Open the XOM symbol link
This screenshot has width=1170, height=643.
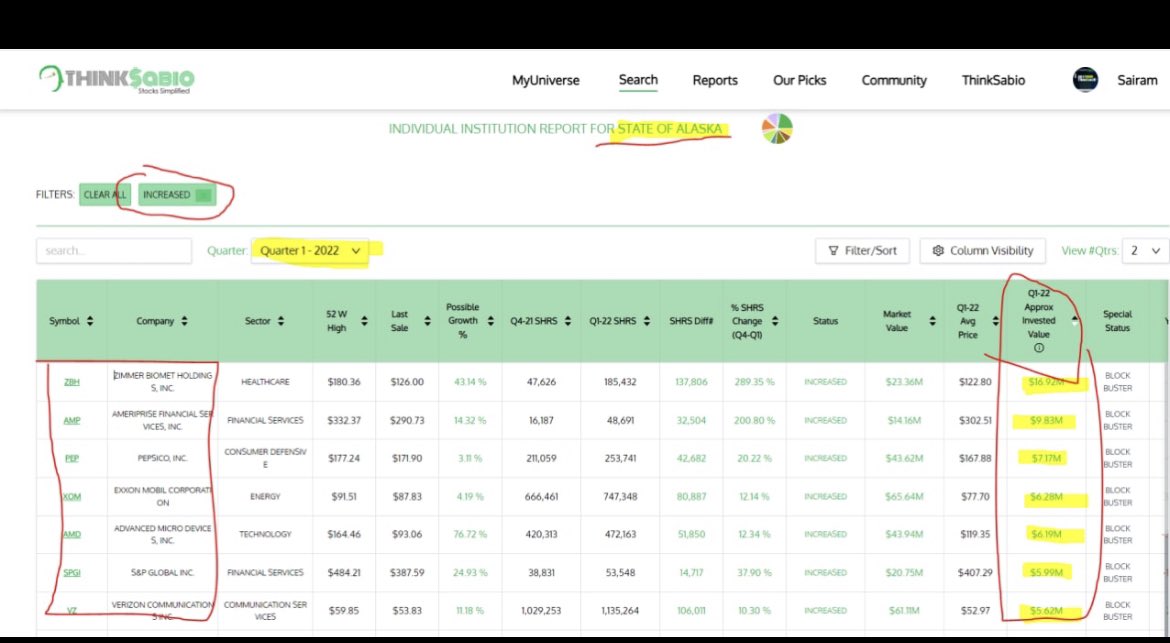(x=72, y=497)
